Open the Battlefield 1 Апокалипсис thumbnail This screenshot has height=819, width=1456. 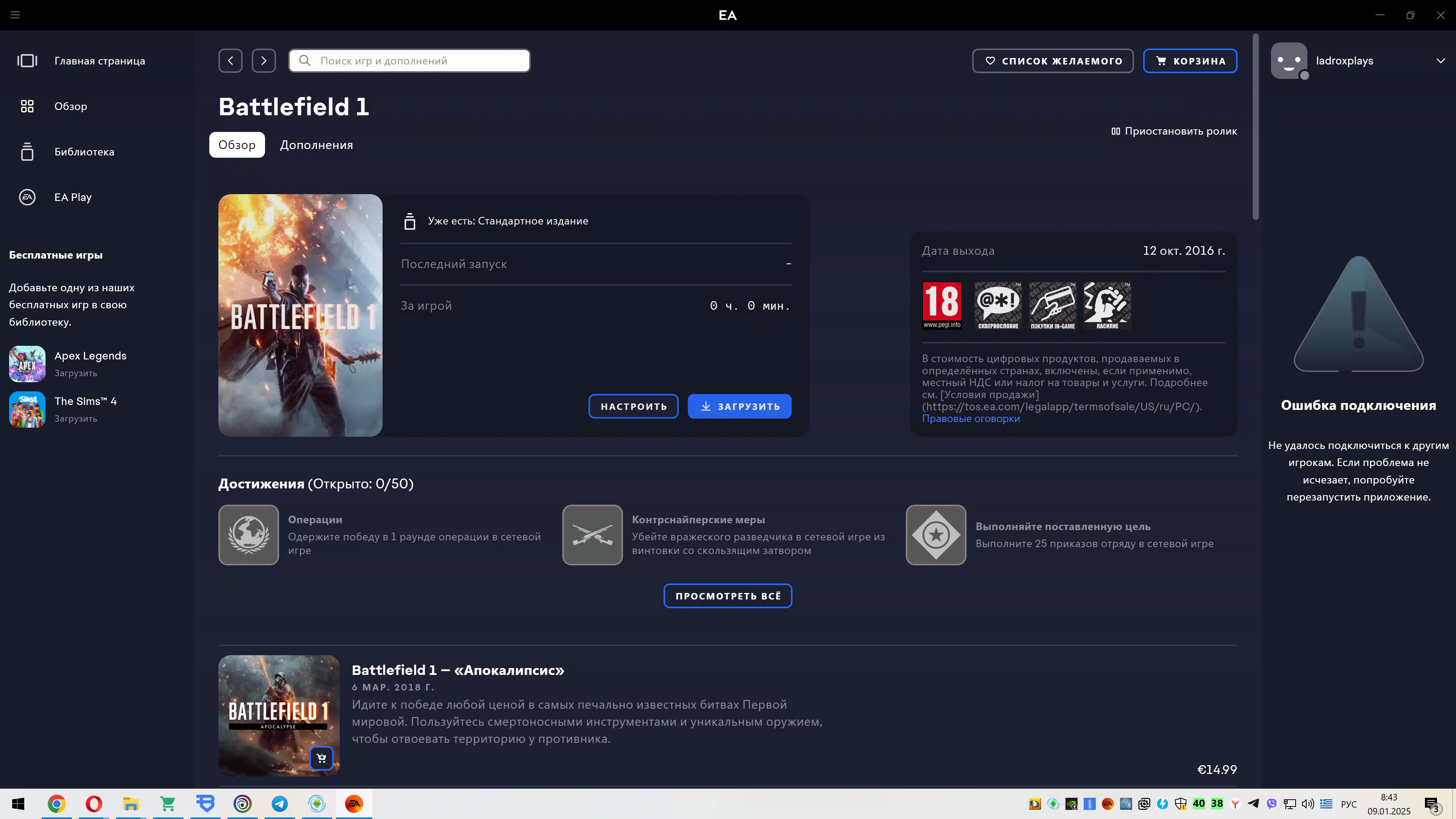pyautogui.click(x=279, y=715)
